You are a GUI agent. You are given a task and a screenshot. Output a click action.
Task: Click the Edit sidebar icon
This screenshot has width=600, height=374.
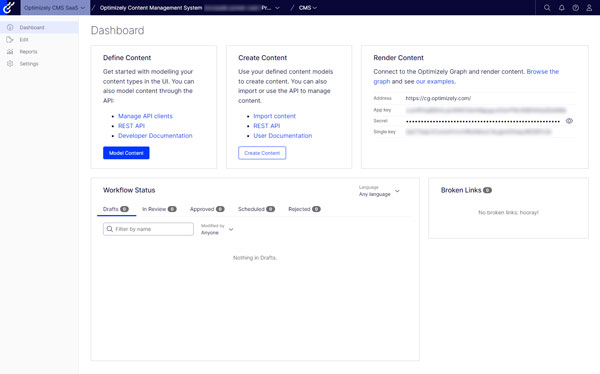click(x=10, y=39)
